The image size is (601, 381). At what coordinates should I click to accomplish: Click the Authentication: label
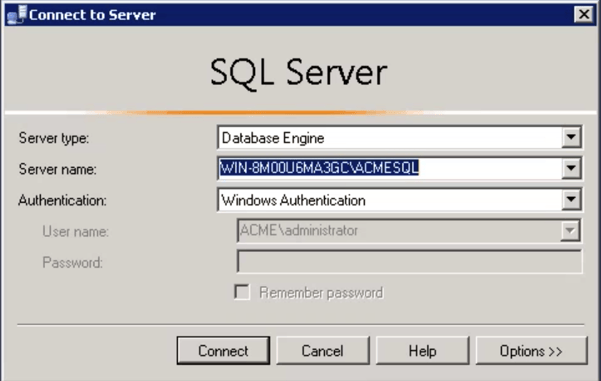pos(62,200)
